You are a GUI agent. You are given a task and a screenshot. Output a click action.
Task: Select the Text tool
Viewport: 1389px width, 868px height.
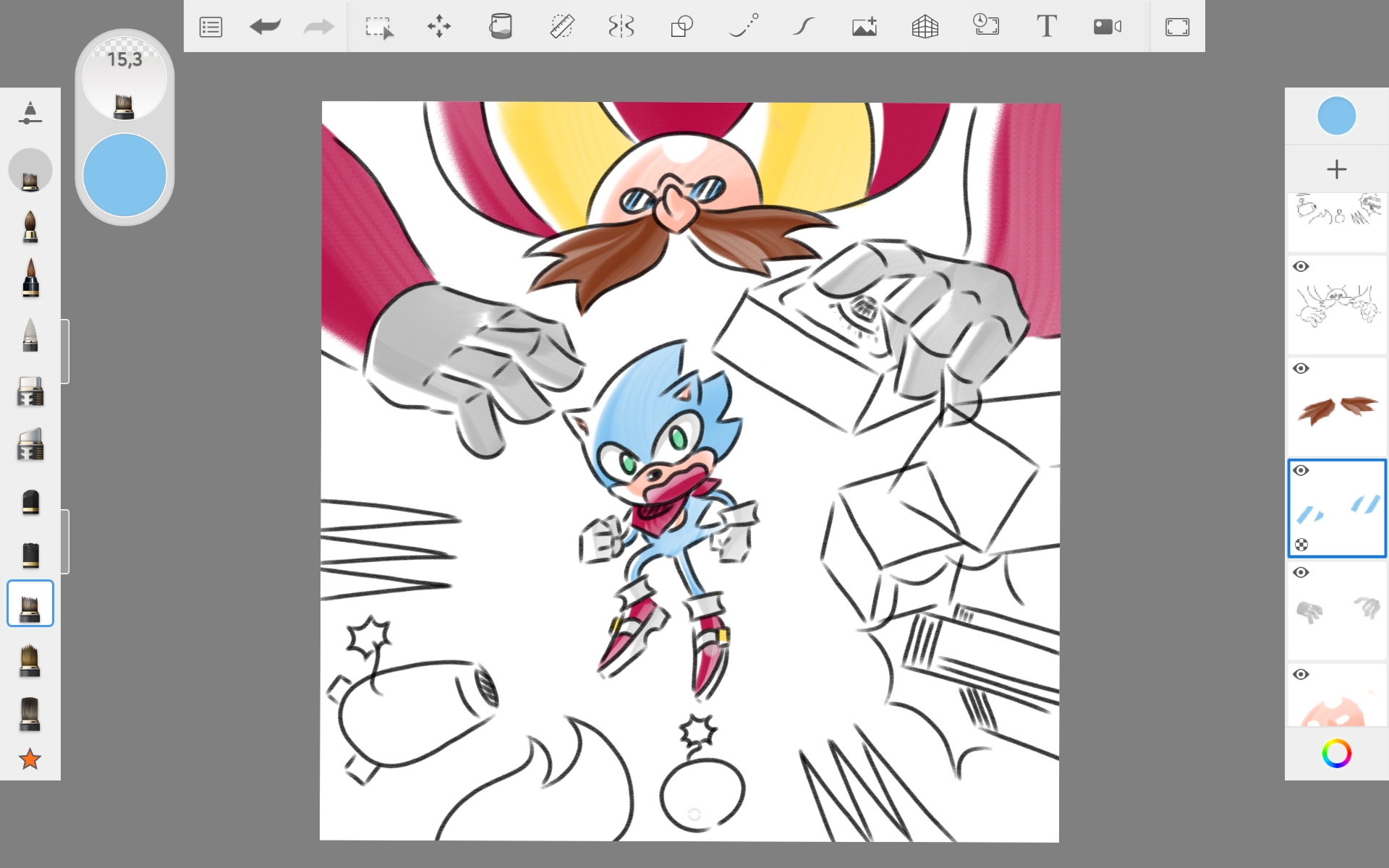click(1046, 27)
